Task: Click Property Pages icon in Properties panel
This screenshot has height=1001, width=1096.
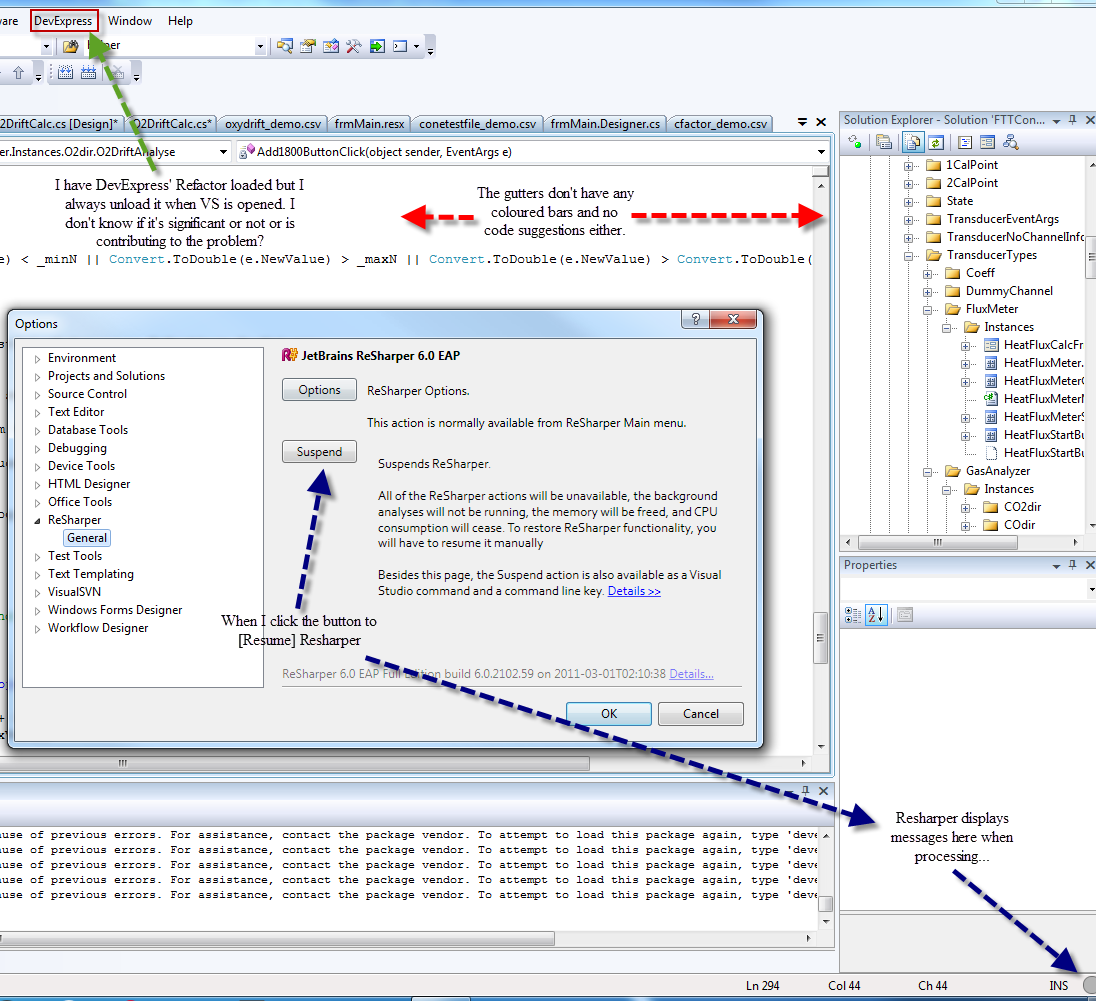Action: click(905, 615)
